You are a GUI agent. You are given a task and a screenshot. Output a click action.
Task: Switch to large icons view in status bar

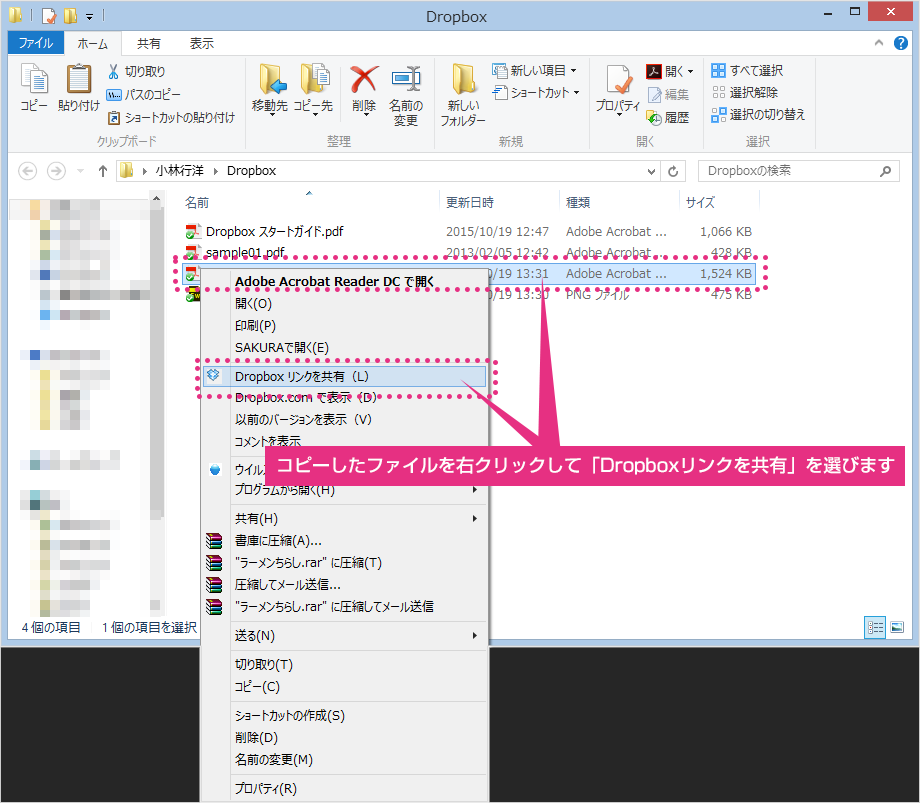[897, 628]
